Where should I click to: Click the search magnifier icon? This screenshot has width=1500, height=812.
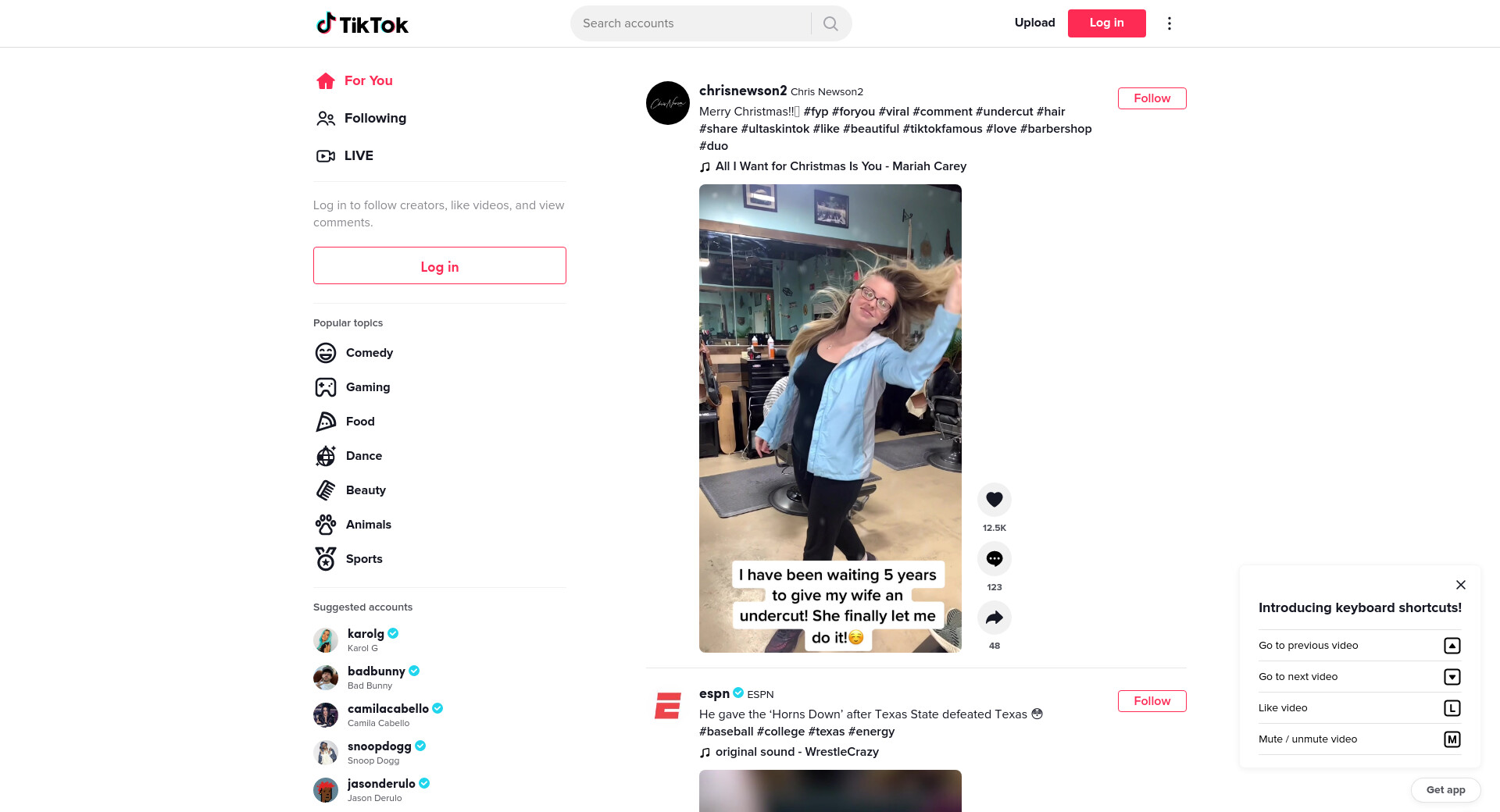pyautogui.click(x=830, y=23)
